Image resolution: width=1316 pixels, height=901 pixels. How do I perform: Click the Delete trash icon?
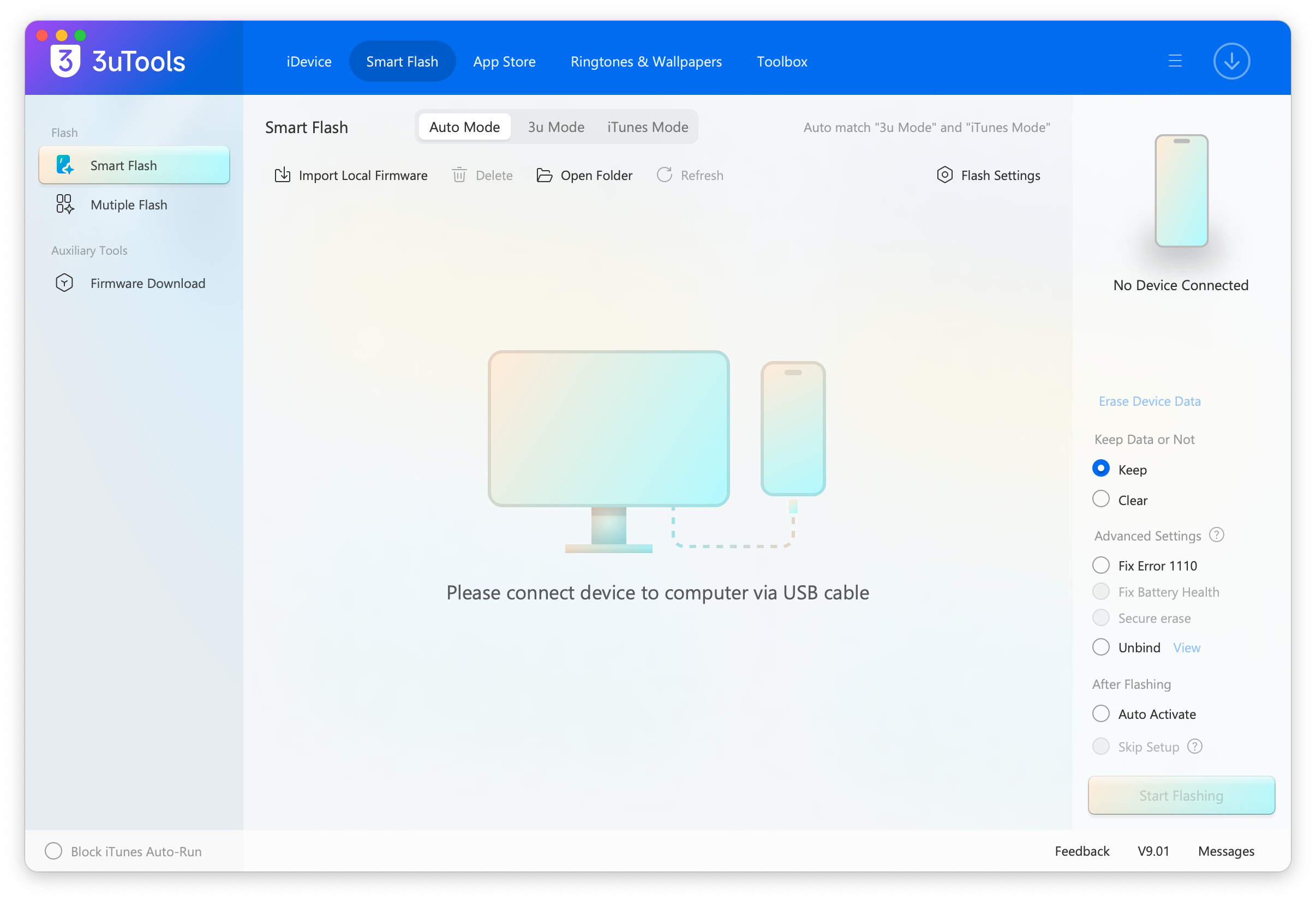(459, 175)
